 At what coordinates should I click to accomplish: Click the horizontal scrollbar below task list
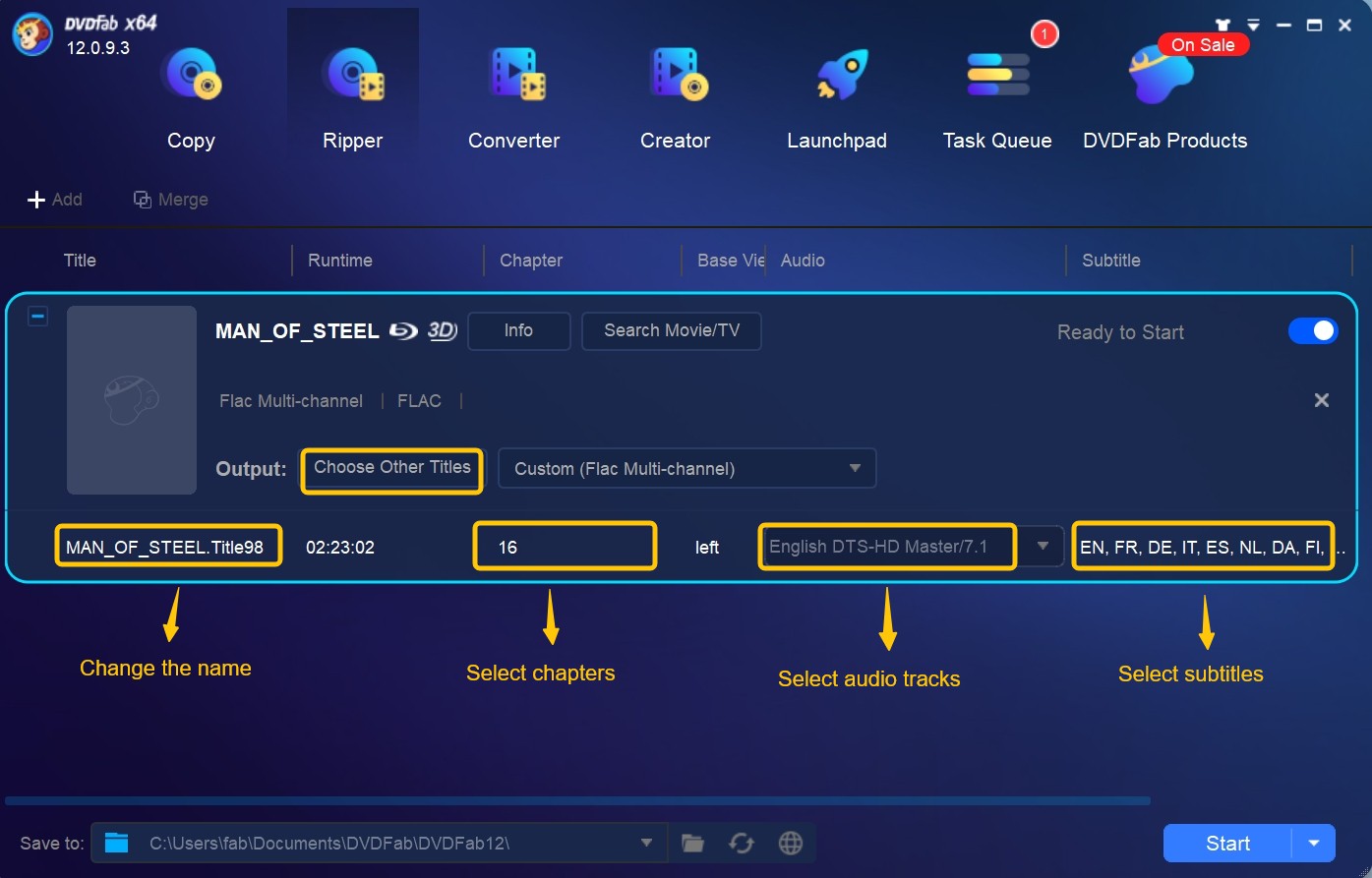[577, 800]
